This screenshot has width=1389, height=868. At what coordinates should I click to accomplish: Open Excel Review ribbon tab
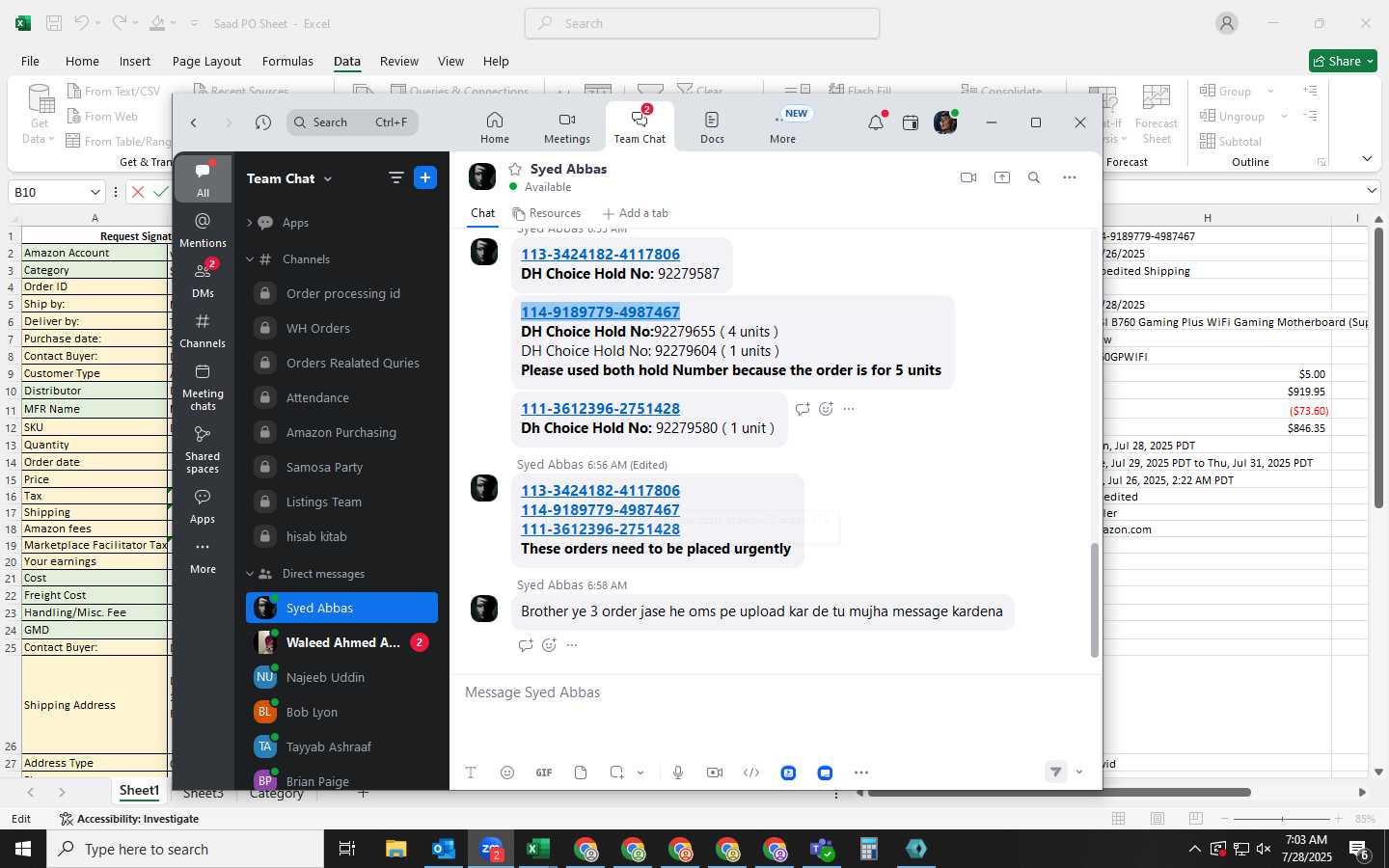399,61
